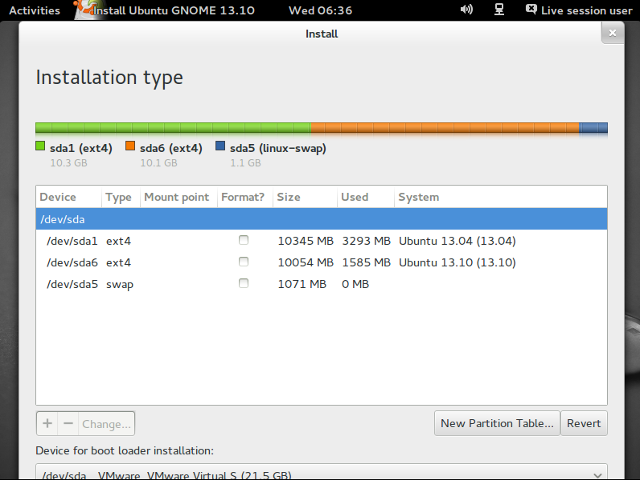The height and width of the screenshot is (480, 640).
Task: Click the 'Device for boot loader installation:' label
Action: (x=124, y=451)
